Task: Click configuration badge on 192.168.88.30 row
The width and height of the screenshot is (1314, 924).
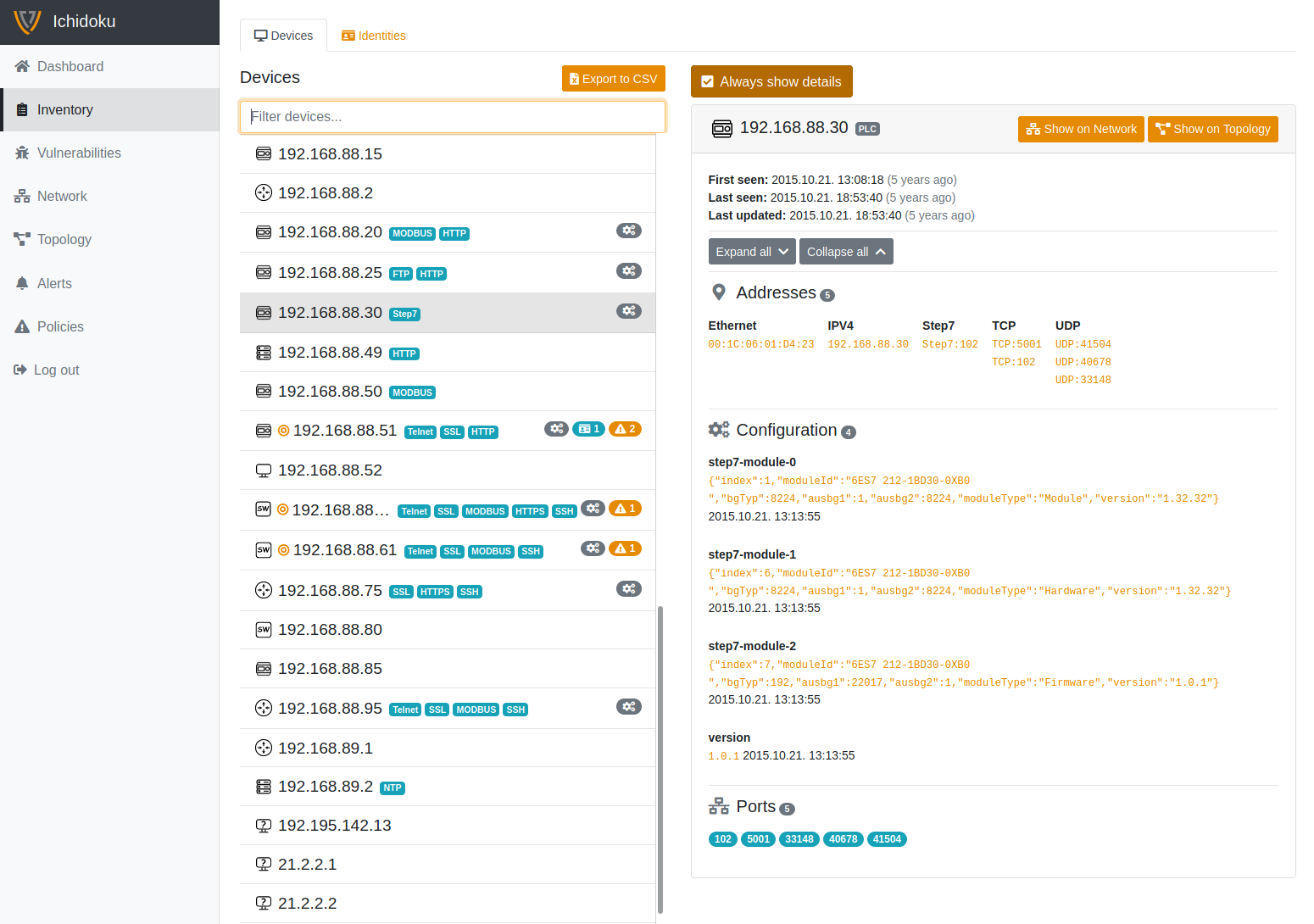Action: pyautogui.click(x=629, y=311)
